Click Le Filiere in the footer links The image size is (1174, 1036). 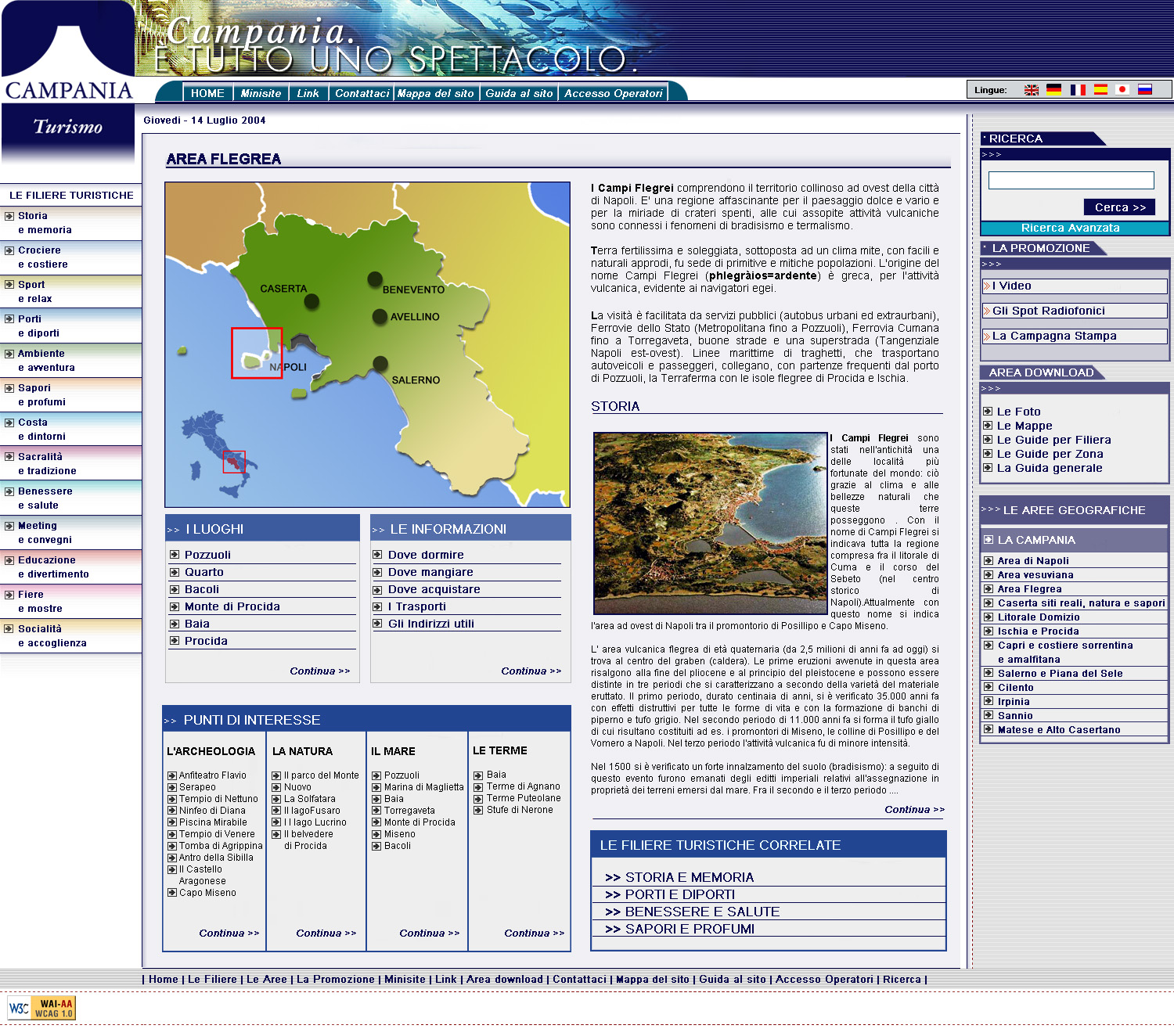212,980
